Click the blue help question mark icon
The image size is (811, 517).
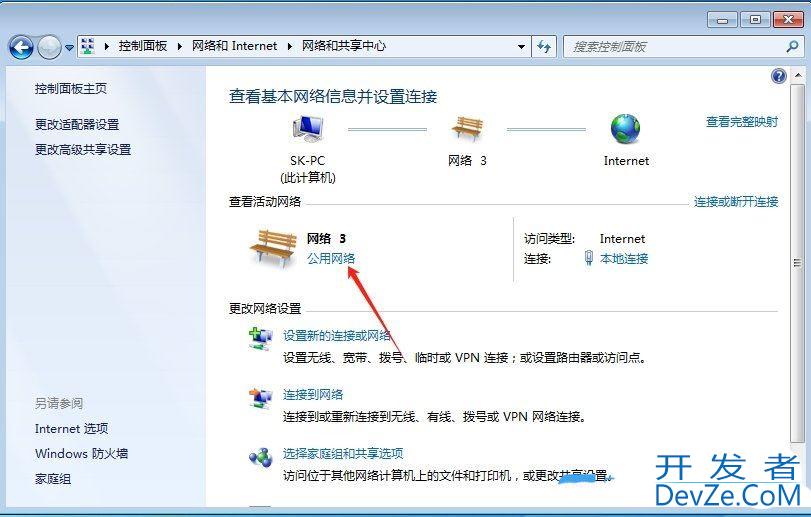pyautogui.click(x=778, y=77)
